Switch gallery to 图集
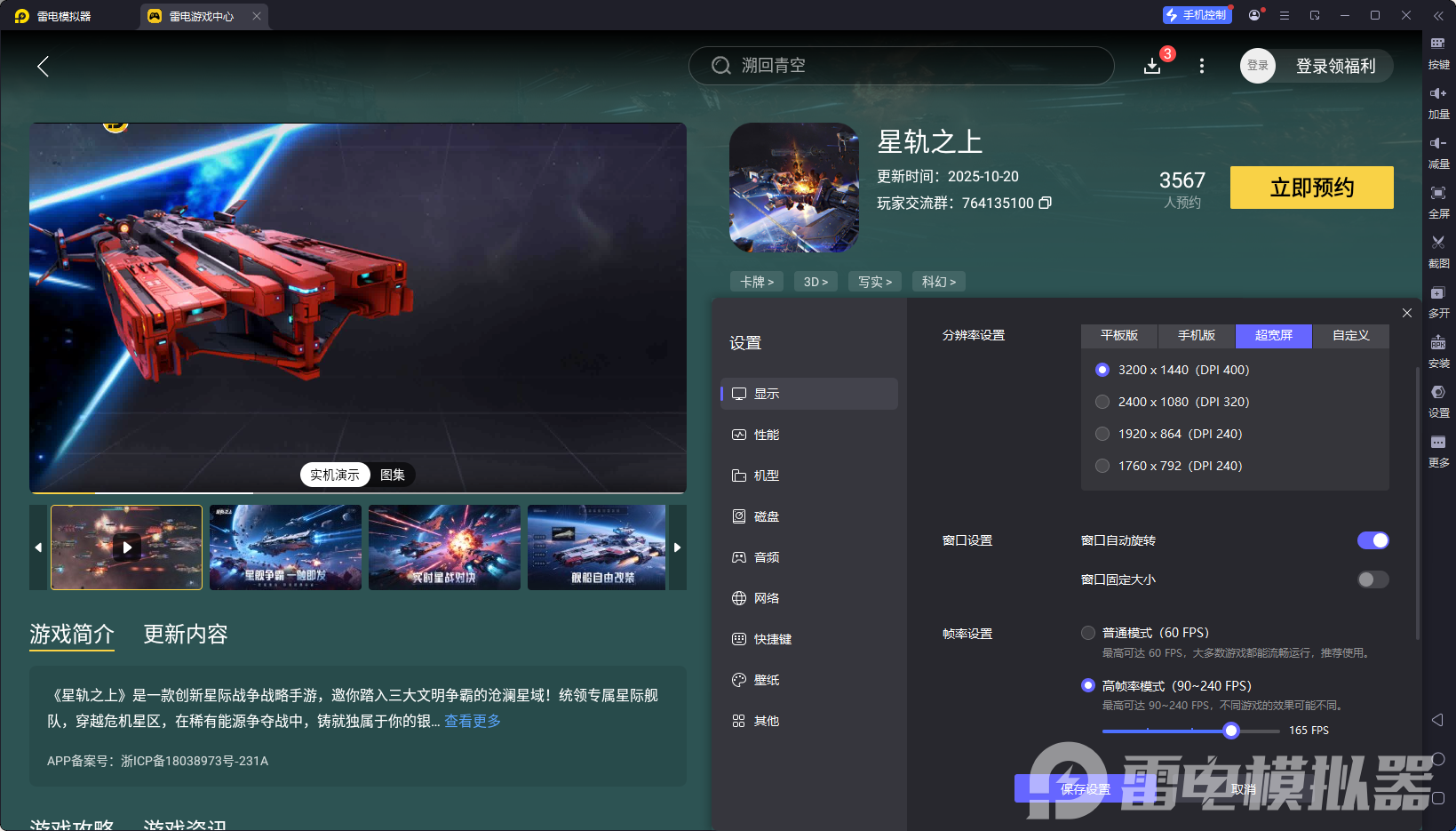 point(393,475)
